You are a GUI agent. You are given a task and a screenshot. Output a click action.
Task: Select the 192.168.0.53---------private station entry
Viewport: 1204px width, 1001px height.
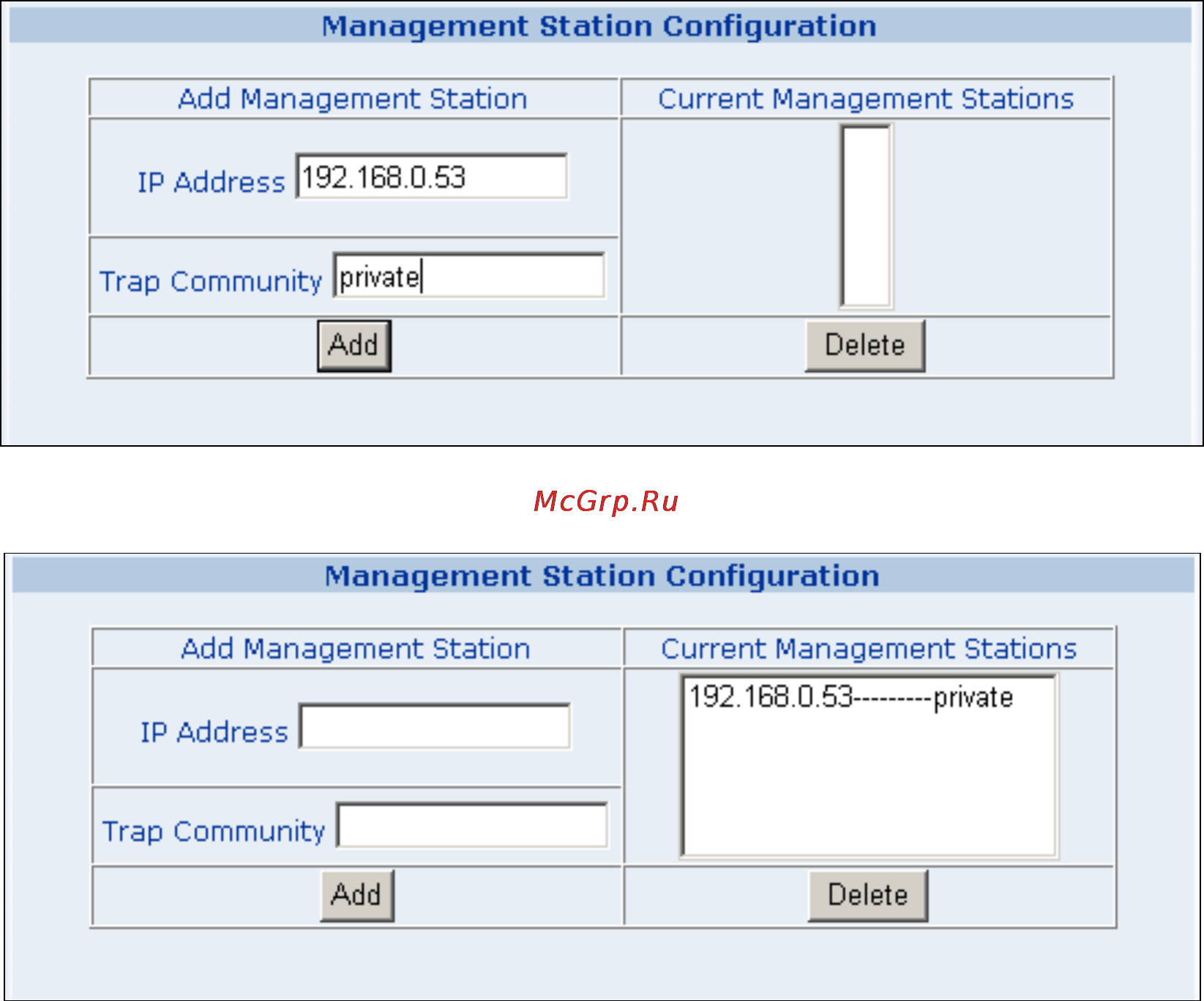851,697
